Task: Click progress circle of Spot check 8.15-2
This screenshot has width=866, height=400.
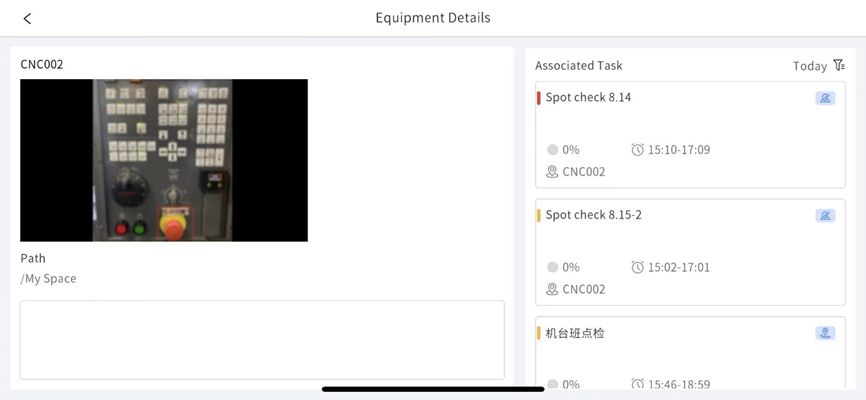Action: tap(552, 267)
